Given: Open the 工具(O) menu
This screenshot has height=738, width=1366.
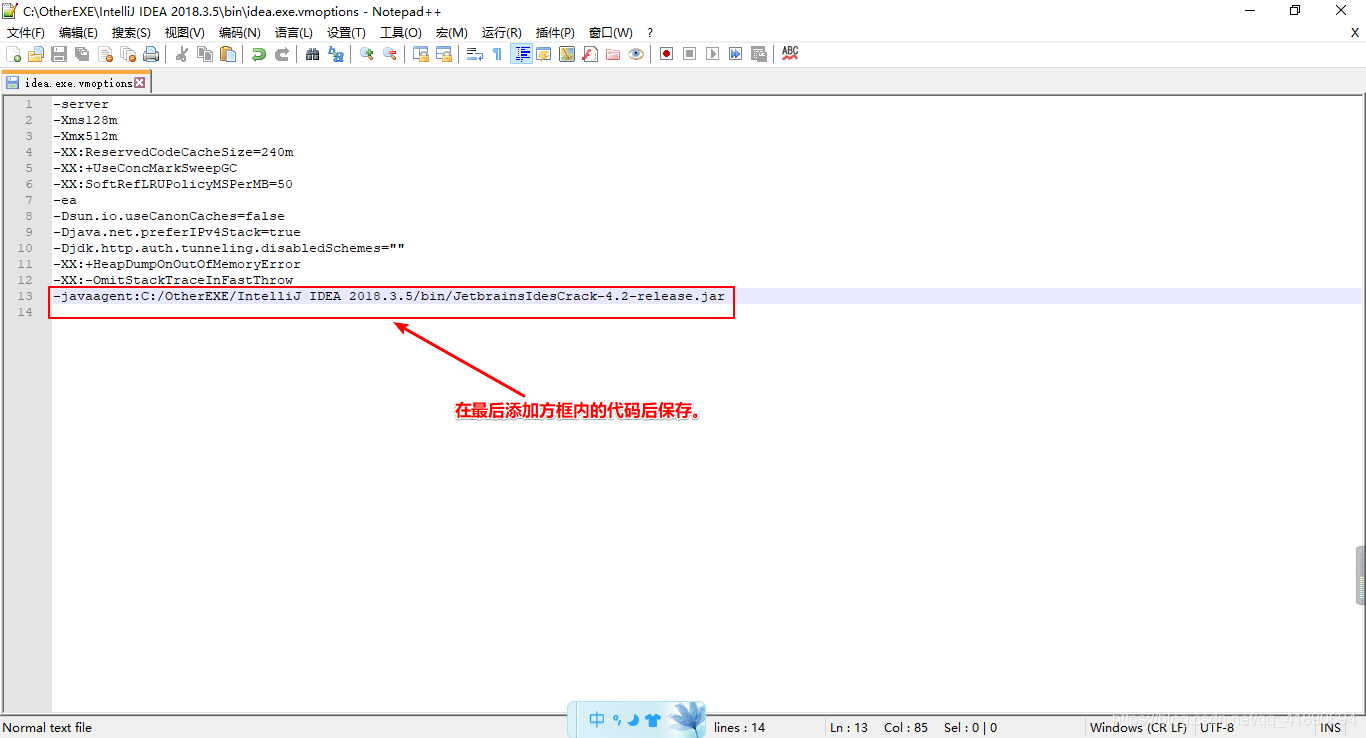Looking at the screenshot, I should tap(401, 33).
